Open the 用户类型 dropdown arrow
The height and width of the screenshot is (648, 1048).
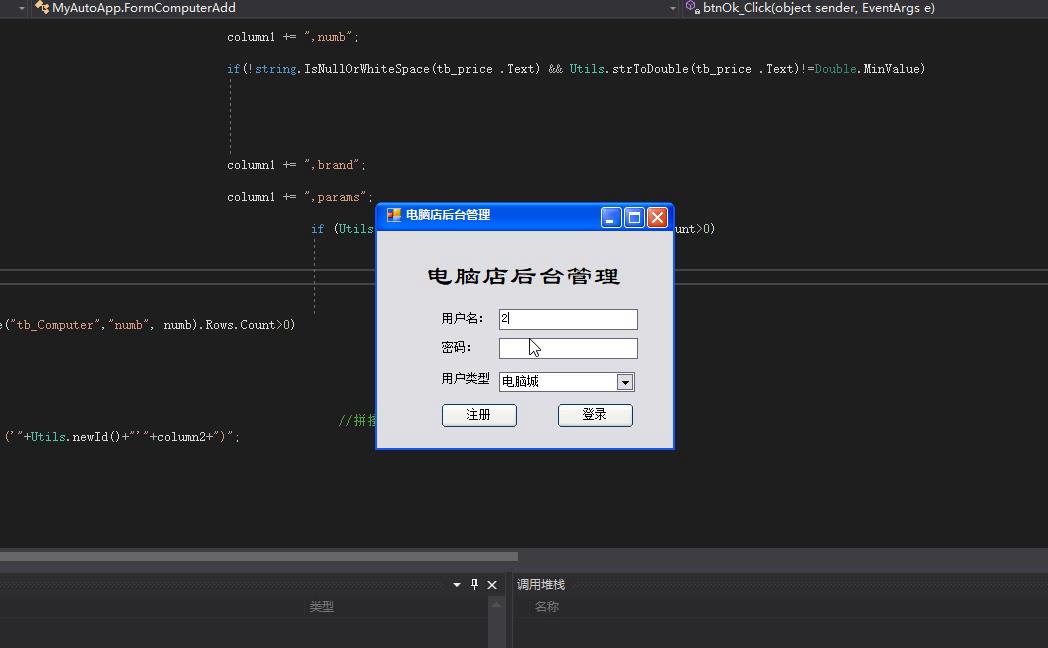click(625, 382)
